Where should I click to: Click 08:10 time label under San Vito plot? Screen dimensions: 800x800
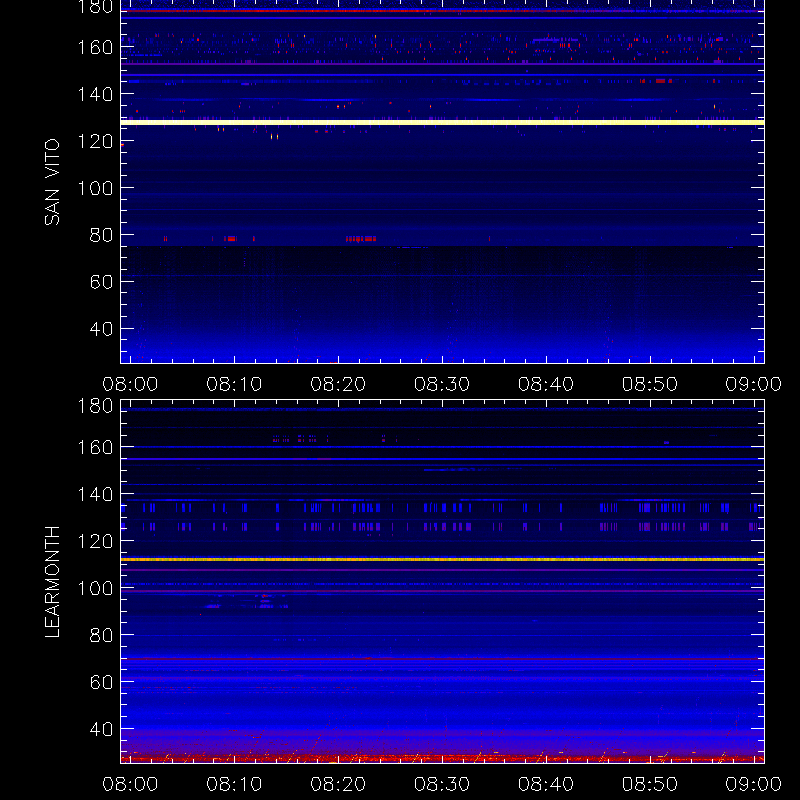[234, 384]
